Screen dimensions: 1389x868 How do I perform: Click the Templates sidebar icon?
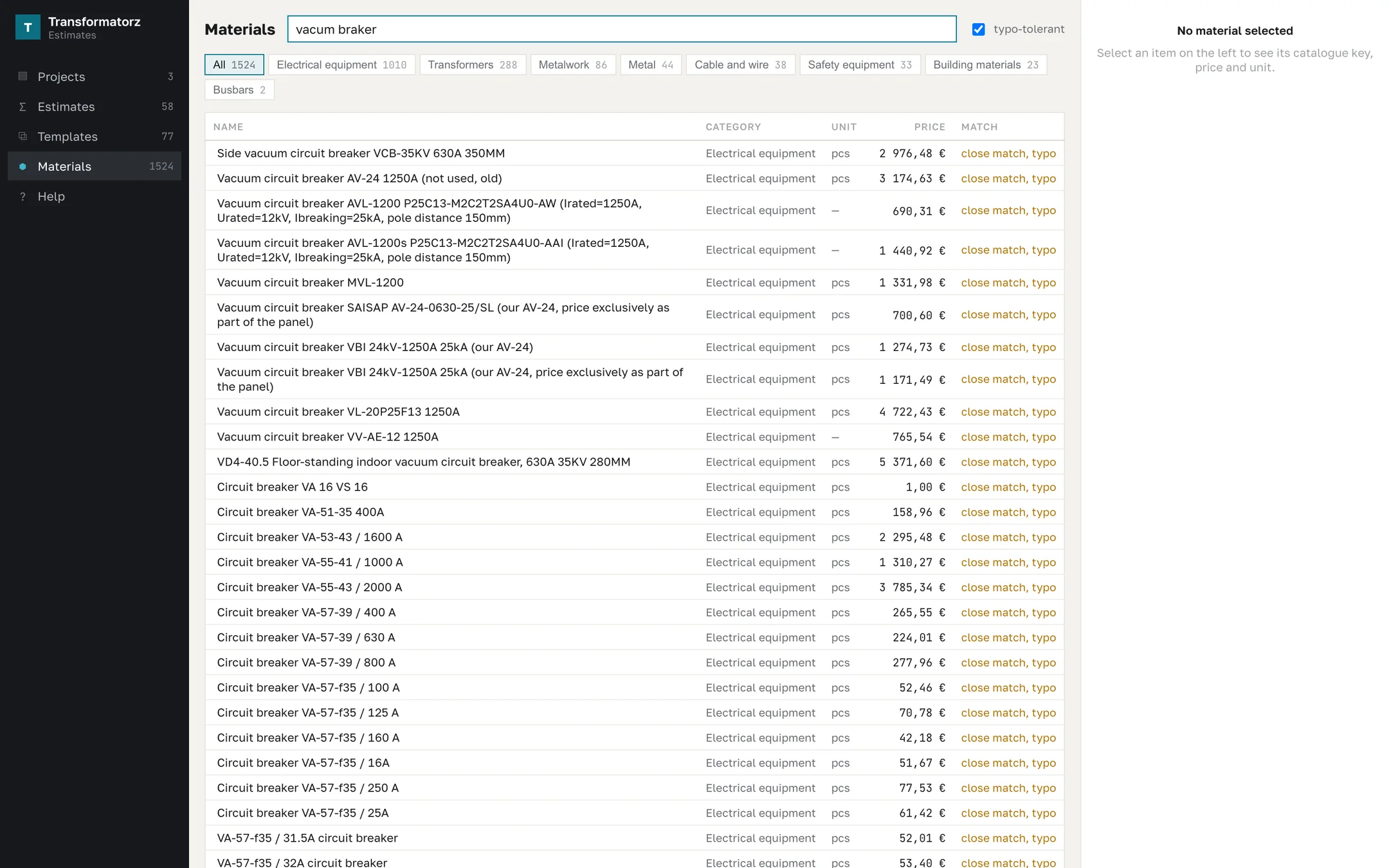(x=23, y=136)
